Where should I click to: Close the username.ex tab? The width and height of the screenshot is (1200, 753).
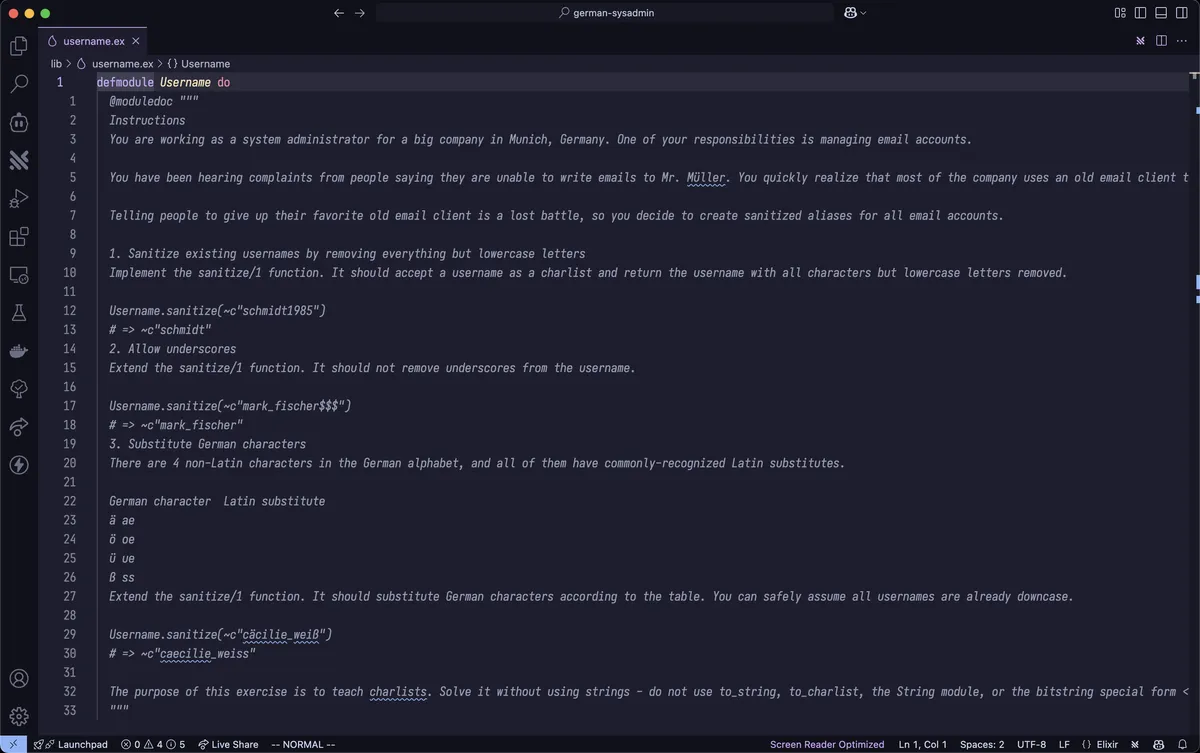136,41
